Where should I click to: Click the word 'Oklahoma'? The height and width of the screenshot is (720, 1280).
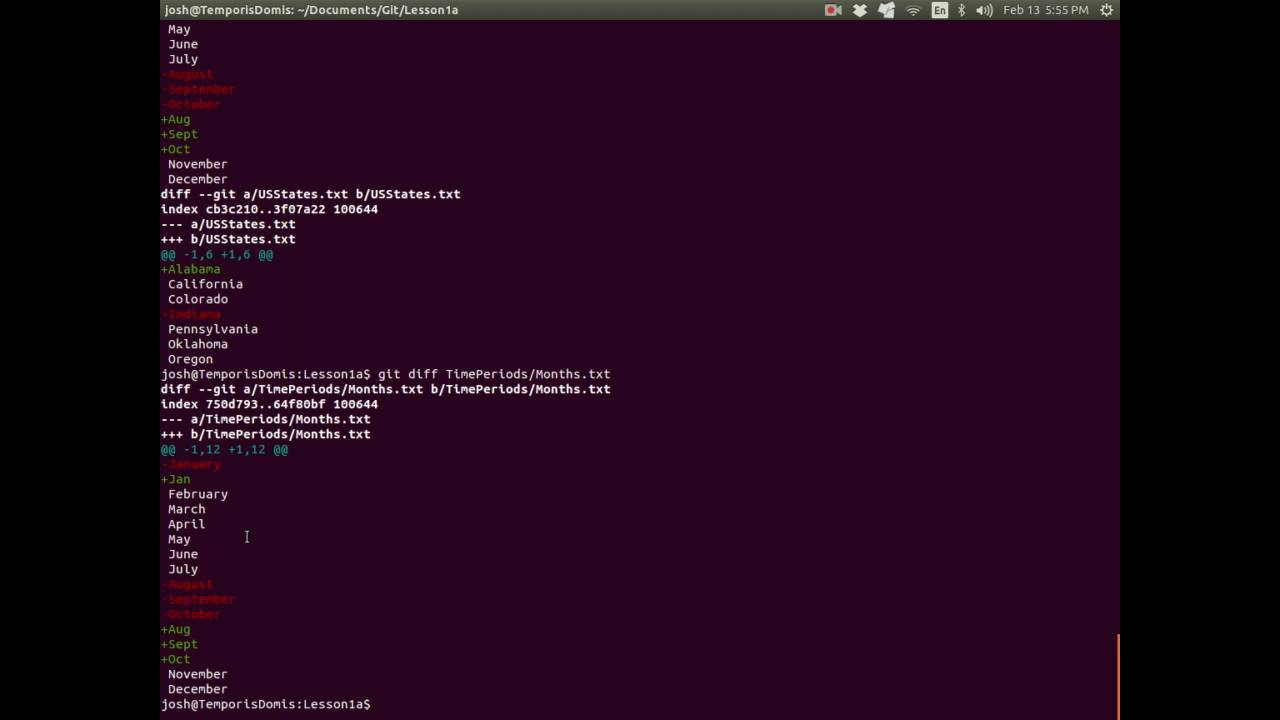[198, 344]
